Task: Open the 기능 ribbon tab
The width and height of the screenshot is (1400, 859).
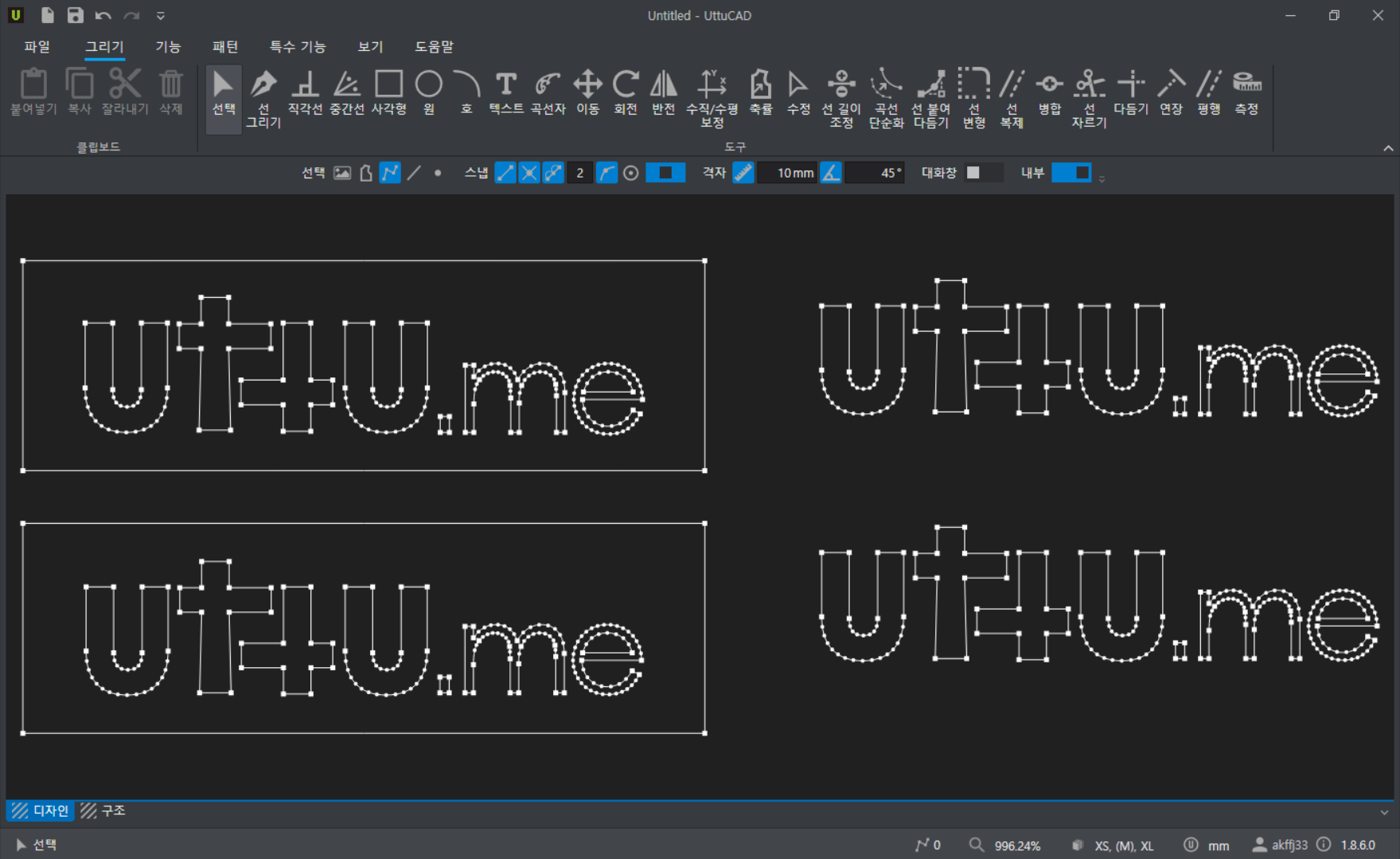Action: (x=168, y=47)
